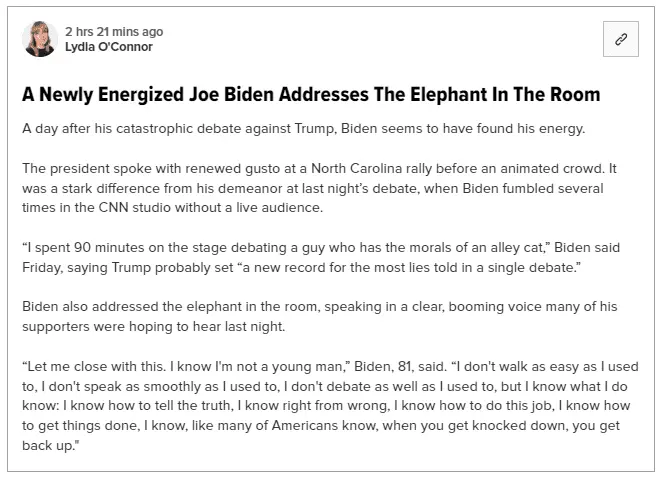The width and height of the screenshot is (661, 479).
Task: Open Lydia O'Connor's avatar photo
Action: coord(40,40)
